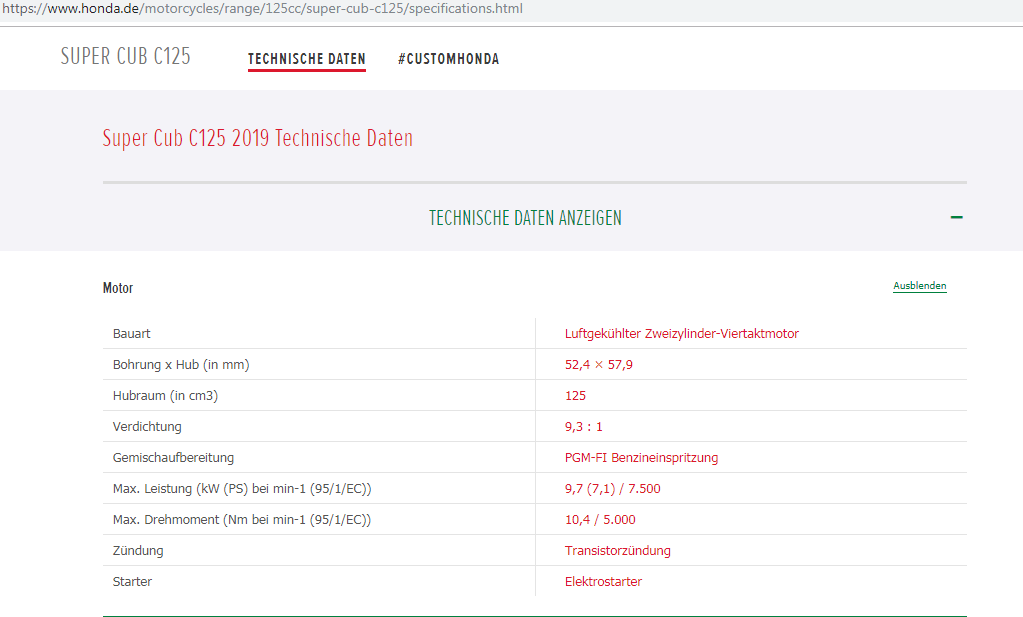Viewport: 1023px width, 617px height.
Task: Click the Ausblenden link for Motor
Action: 919,286
